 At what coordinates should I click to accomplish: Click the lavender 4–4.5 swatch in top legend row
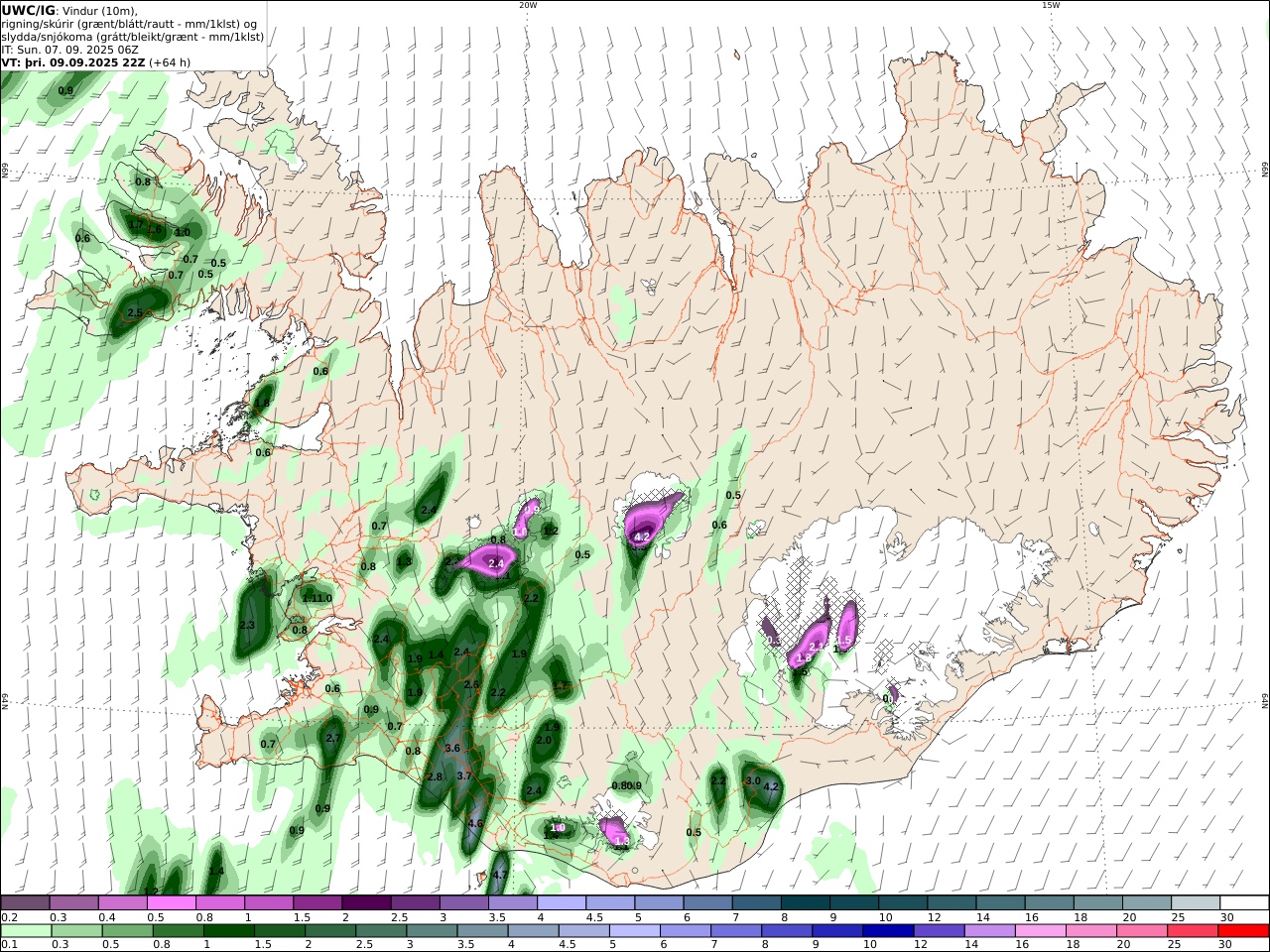click(562, 903)
